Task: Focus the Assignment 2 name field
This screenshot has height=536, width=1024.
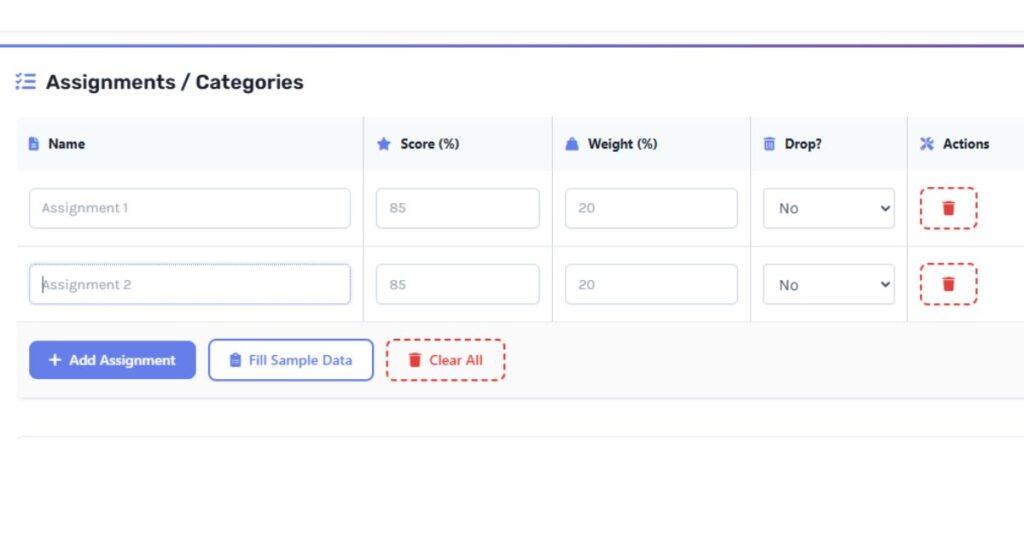Action: tap(190, 284)
